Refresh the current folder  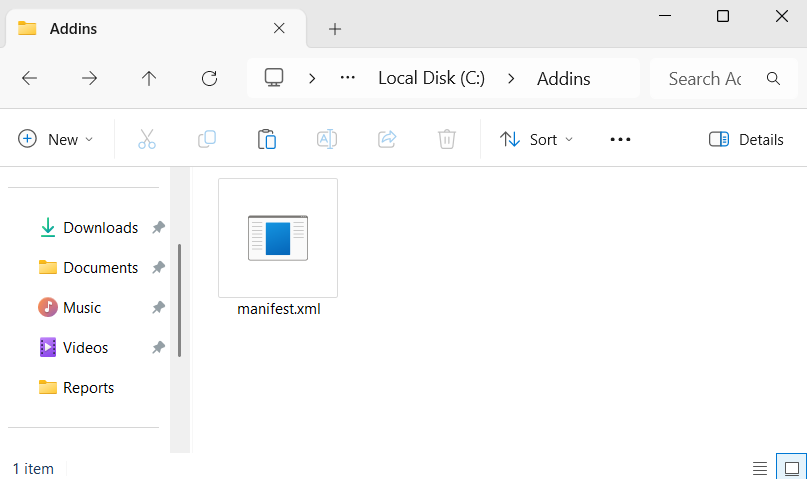(x=209, y=78)
